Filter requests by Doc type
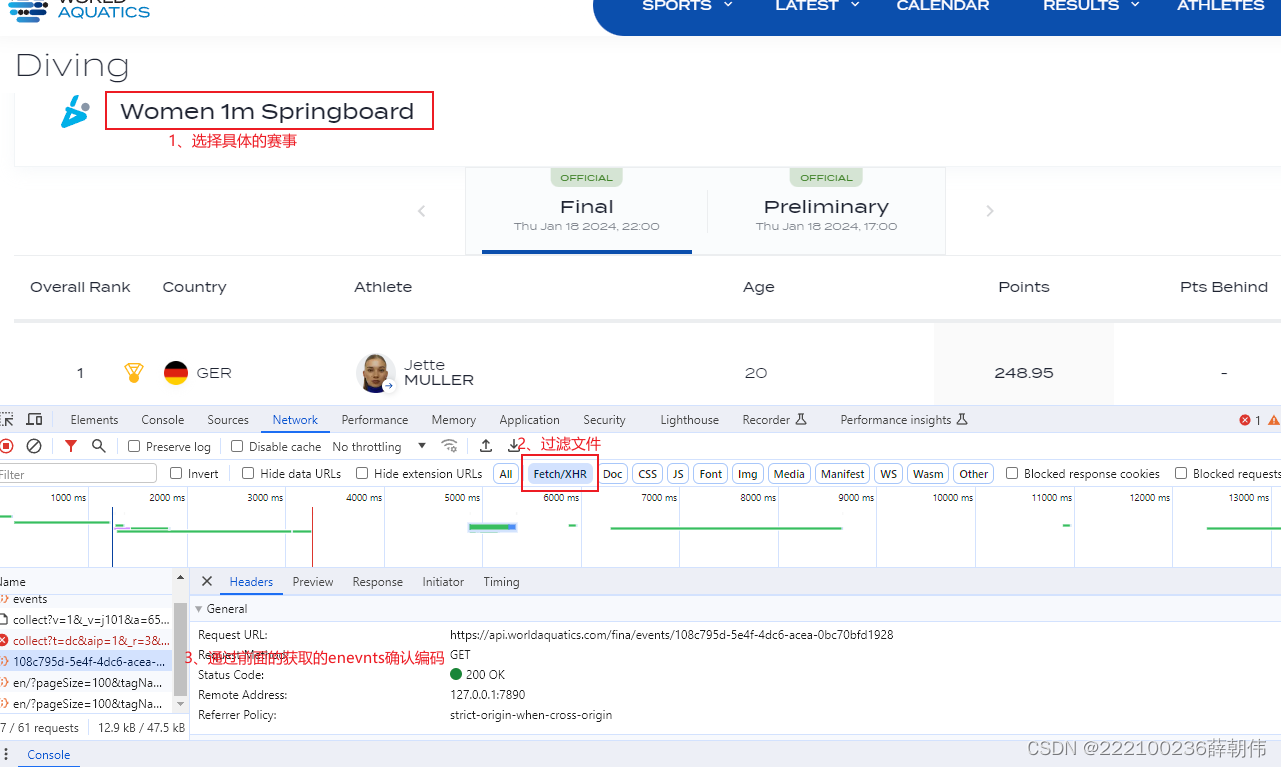 coord(613,474)
